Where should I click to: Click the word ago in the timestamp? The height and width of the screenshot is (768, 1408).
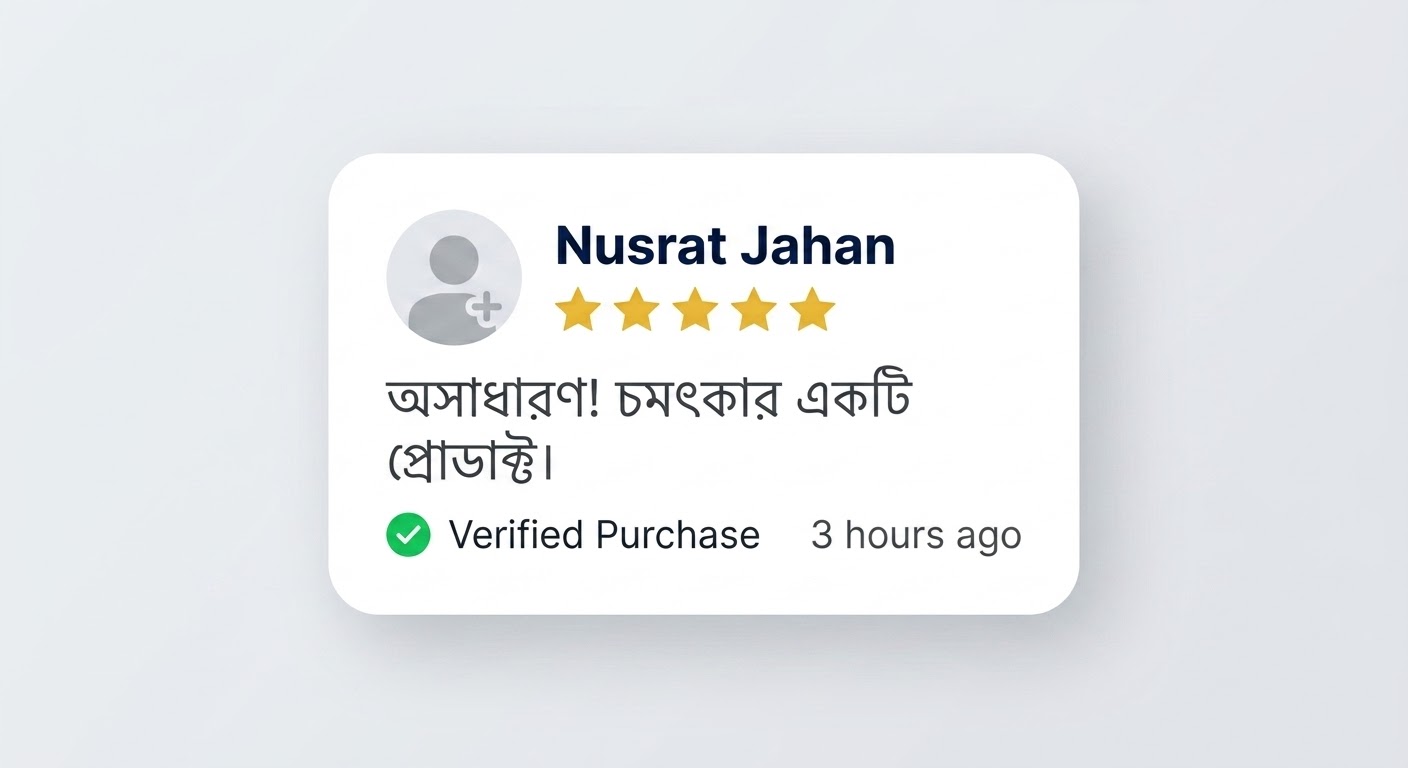[989, 538]
